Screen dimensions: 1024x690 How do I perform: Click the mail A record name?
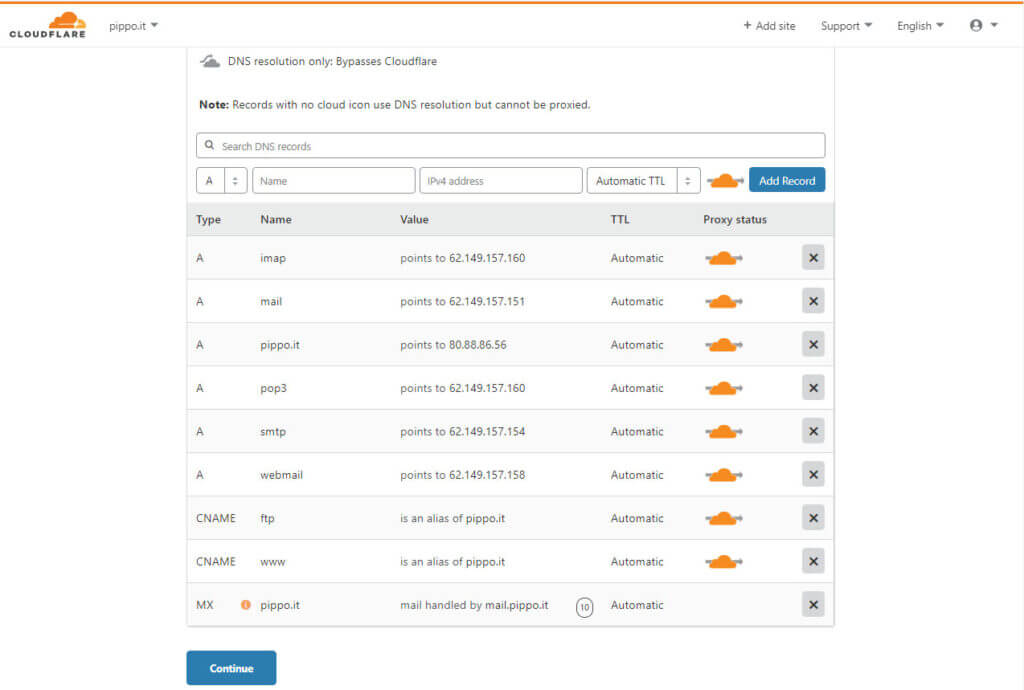click(271, 302)
